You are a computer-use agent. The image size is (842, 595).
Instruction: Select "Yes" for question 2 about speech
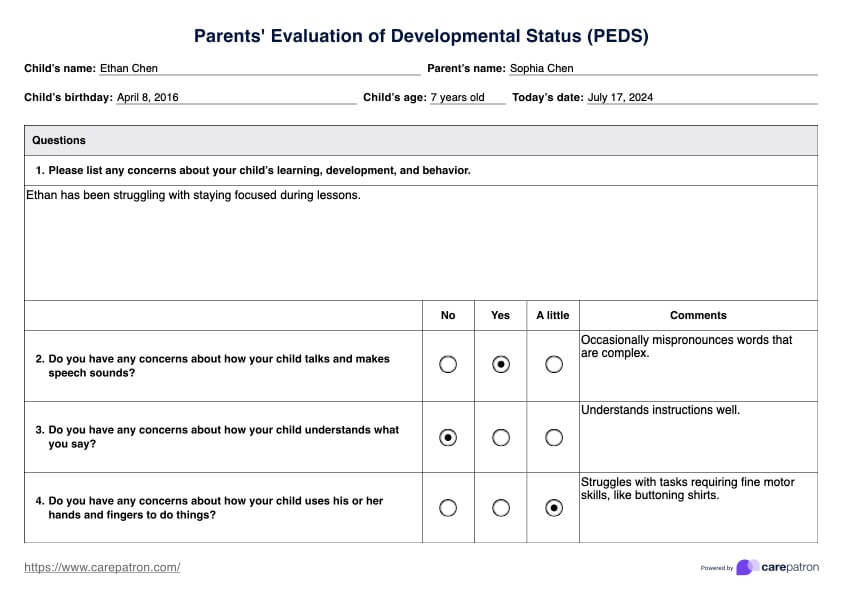(501, 365)
